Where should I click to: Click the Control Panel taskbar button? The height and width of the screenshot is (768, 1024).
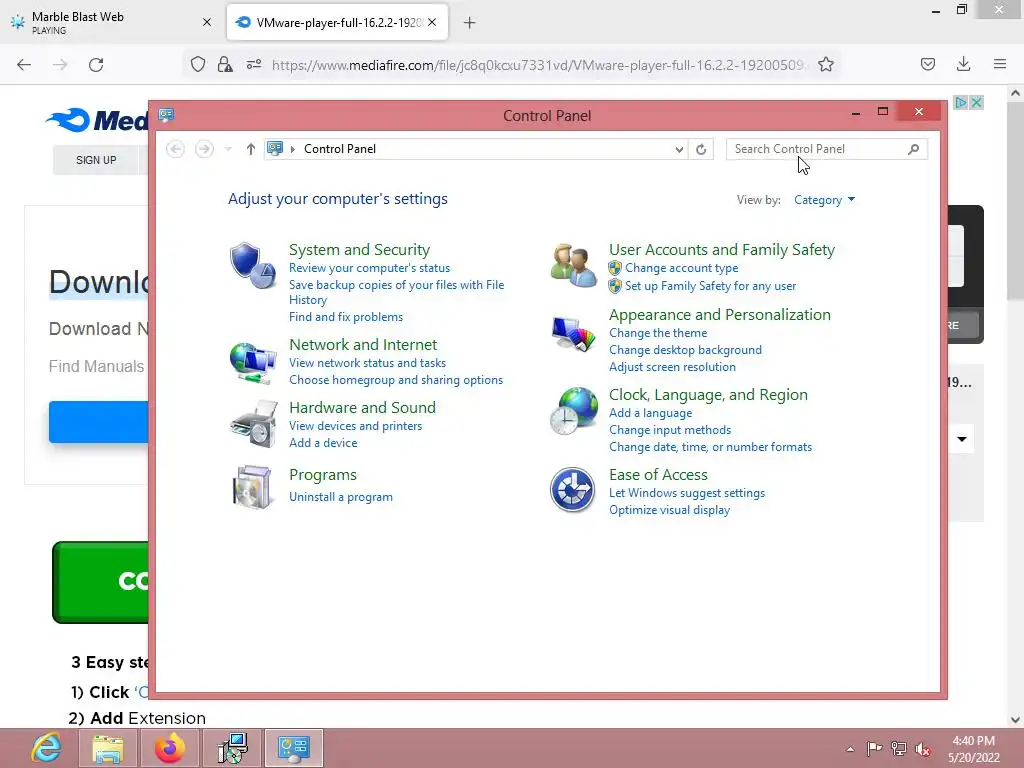pos(294,748)
